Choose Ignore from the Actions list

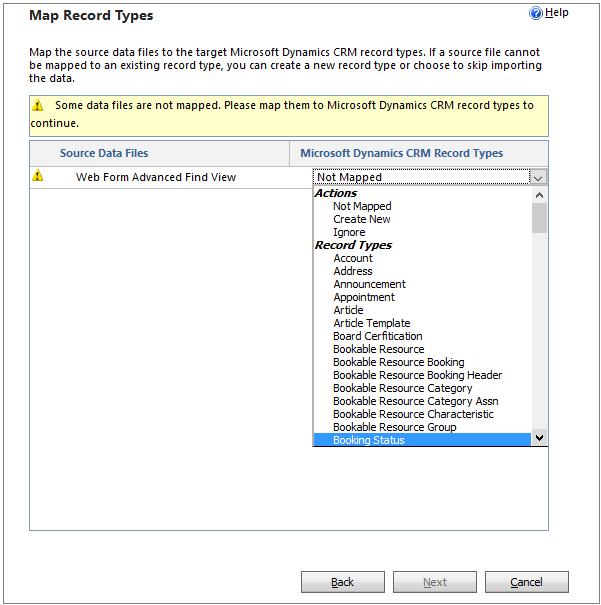coord(349,232)
